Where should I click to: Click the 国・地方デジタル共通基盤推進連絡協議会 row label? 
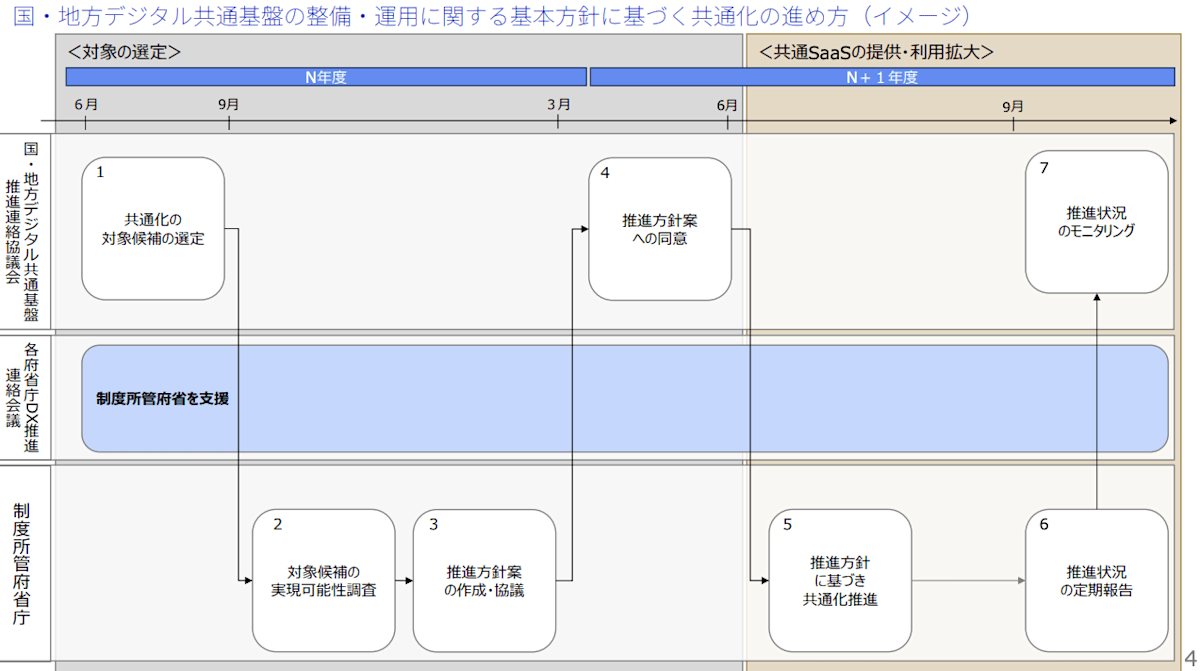click(x=27, y=228)
